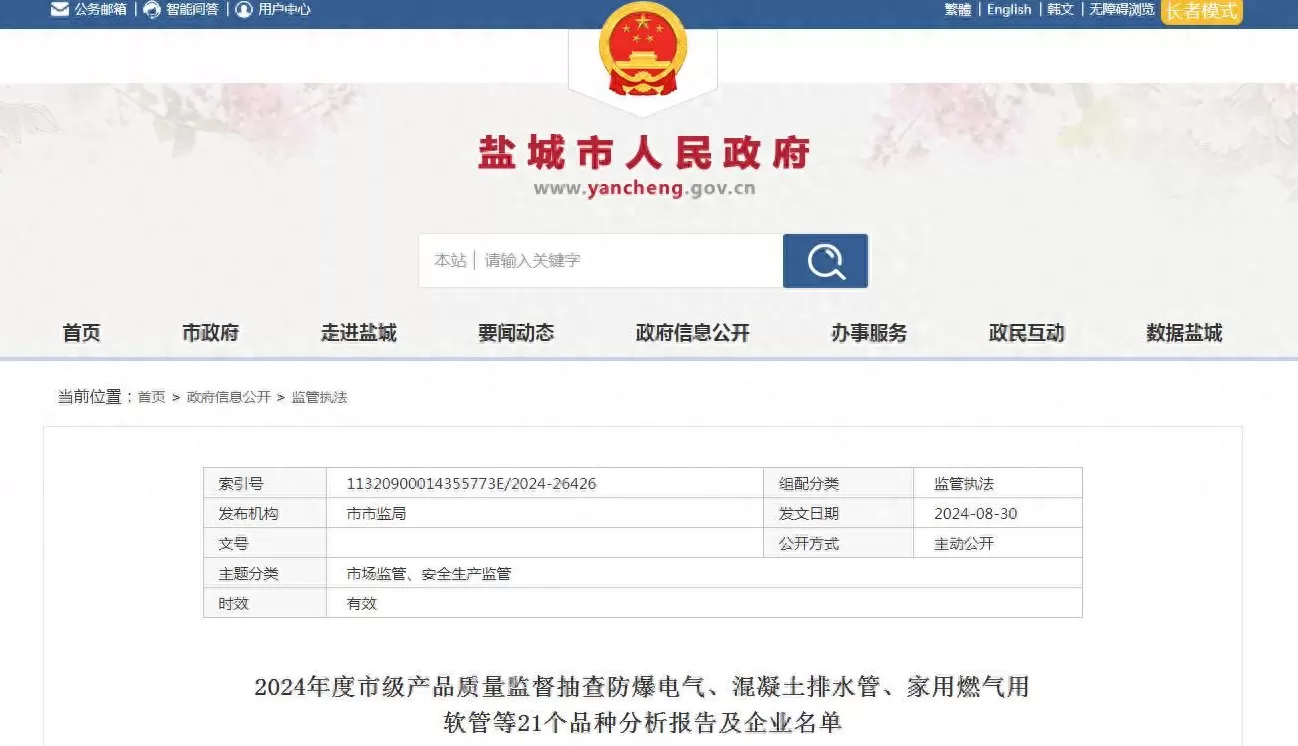
Task: Switch site language to English
Action: (1008, 10)
